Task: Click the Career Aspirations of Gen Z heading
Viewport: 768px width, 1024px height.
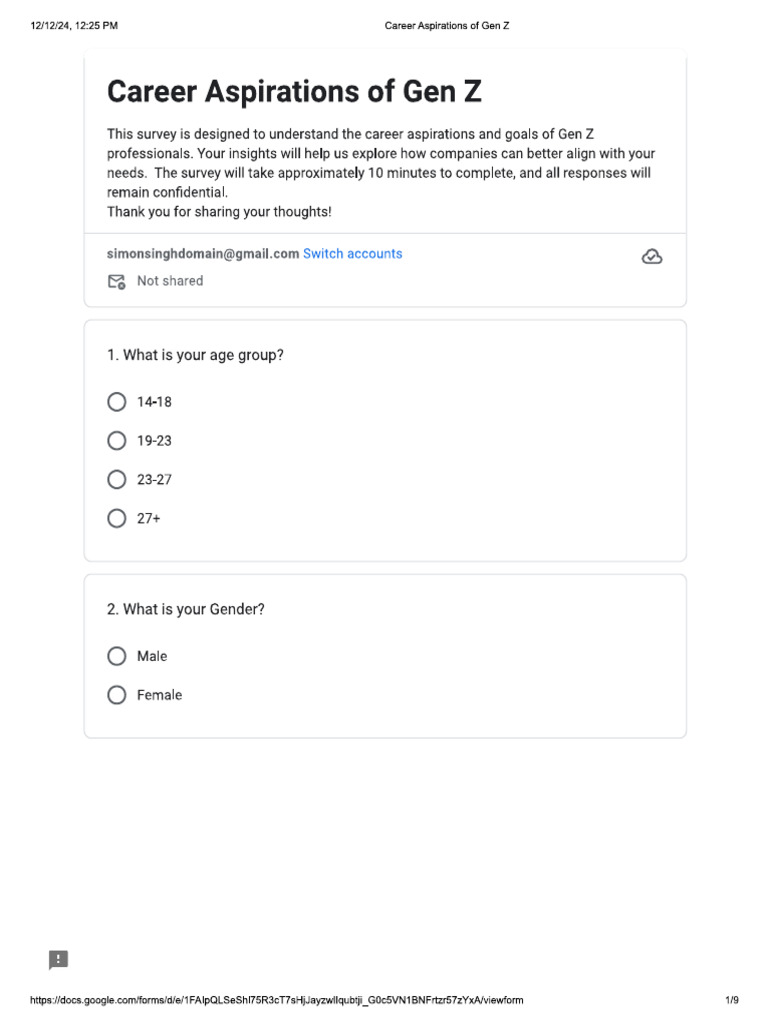Action: tap(294, 92)
